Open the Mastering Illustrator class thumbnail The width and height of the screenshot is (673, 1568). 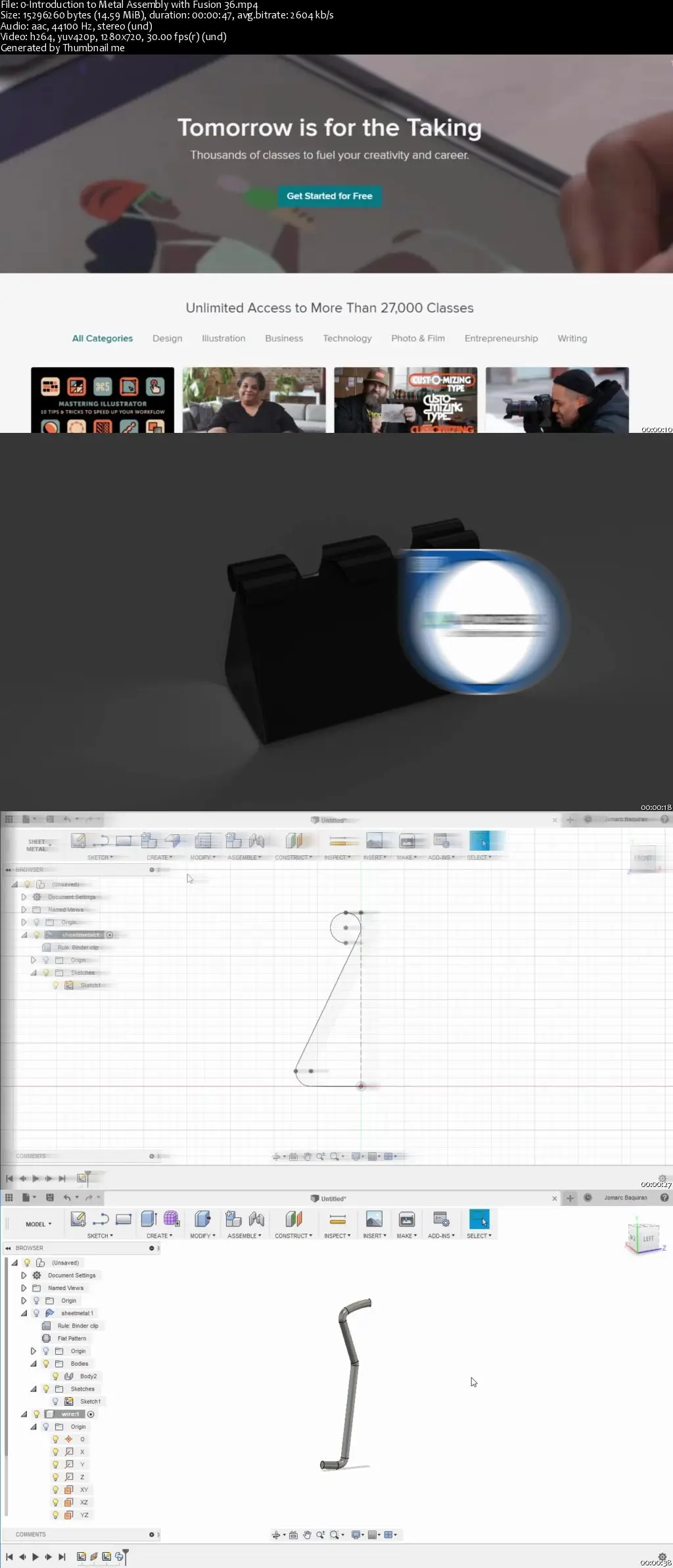pyautogui.click(x=103, y=399)
